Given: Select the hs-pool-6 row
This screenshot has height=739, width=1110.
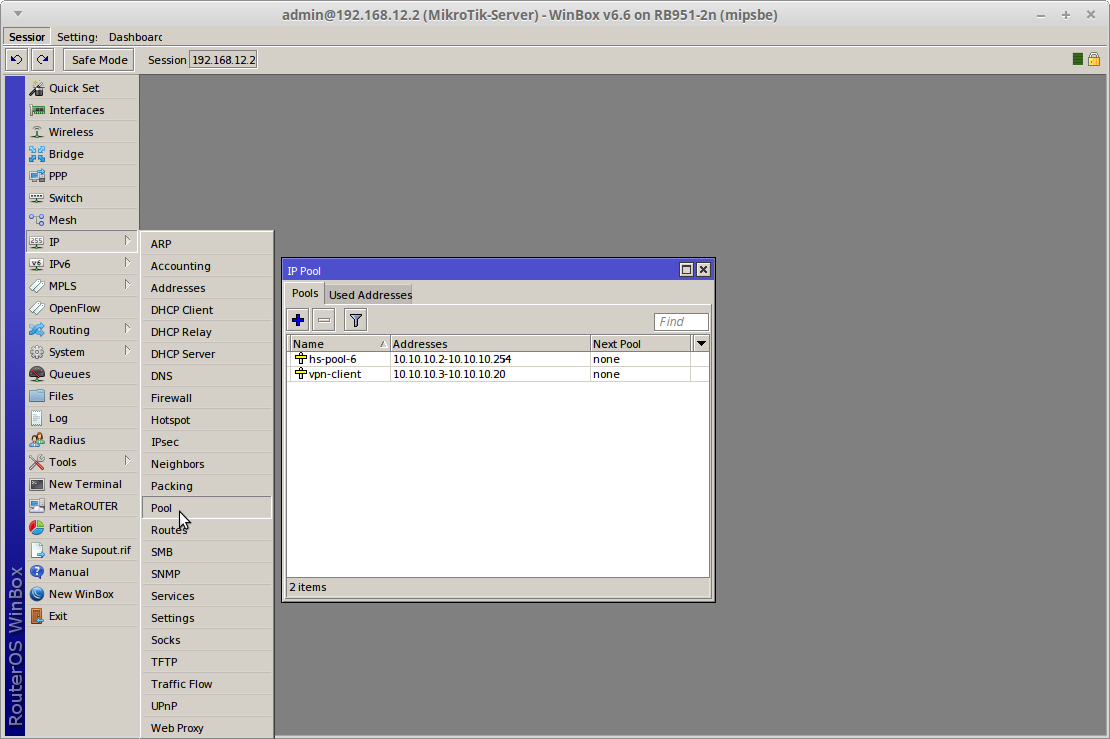Looking at the screenshot, I should [x=498, y=359].
